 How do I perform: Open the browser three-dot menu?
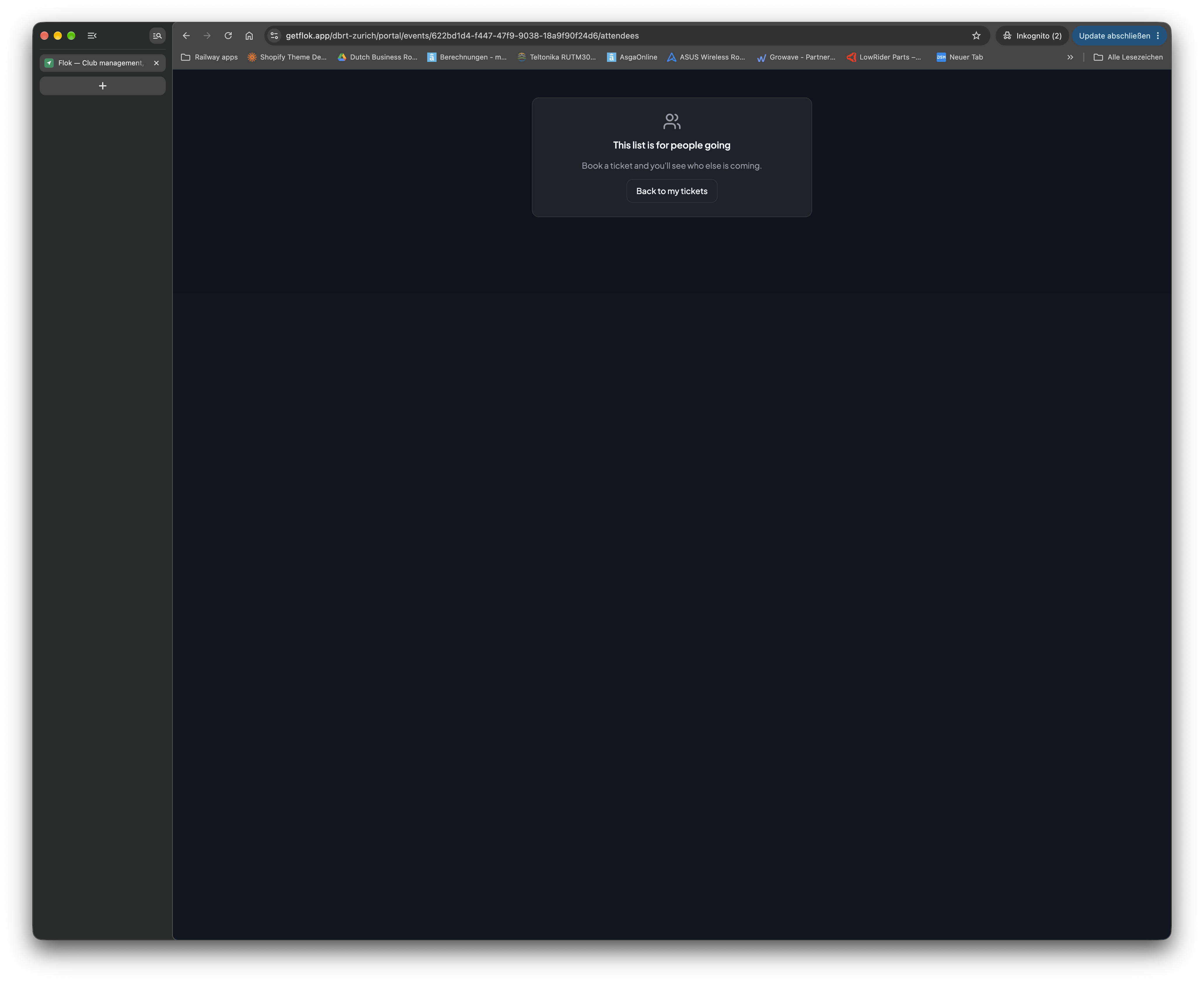1158,36
